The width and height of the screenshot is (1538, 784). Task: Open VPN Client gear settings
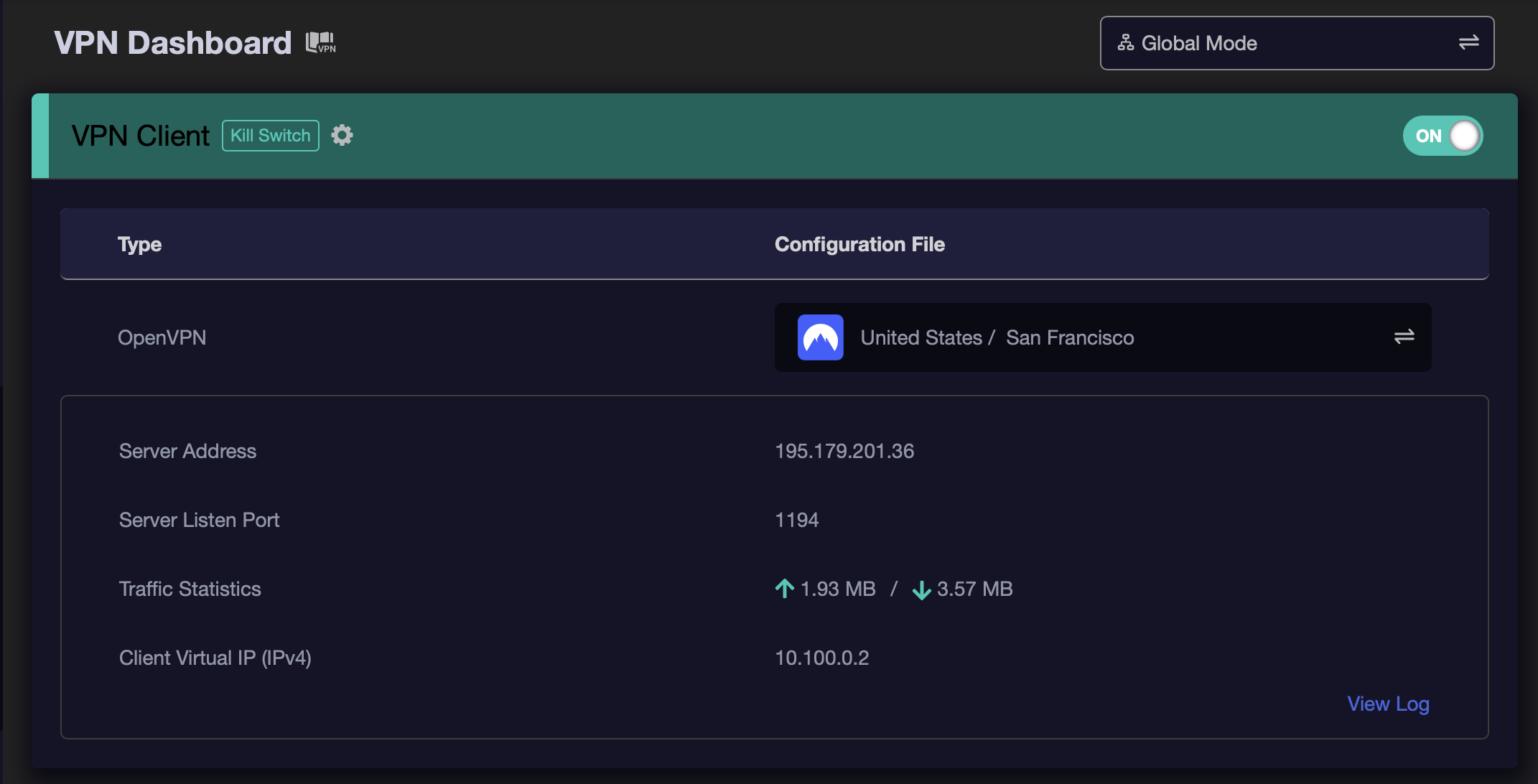coord(342,135)
